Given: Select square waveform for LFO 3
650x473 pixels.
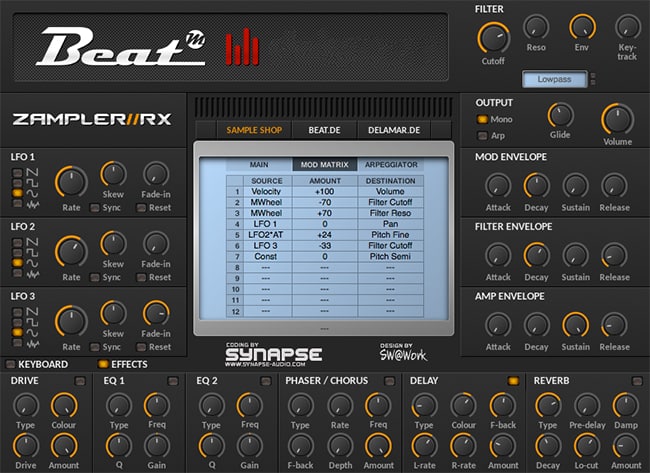Looking at the screenshot, I should (17, 322).
